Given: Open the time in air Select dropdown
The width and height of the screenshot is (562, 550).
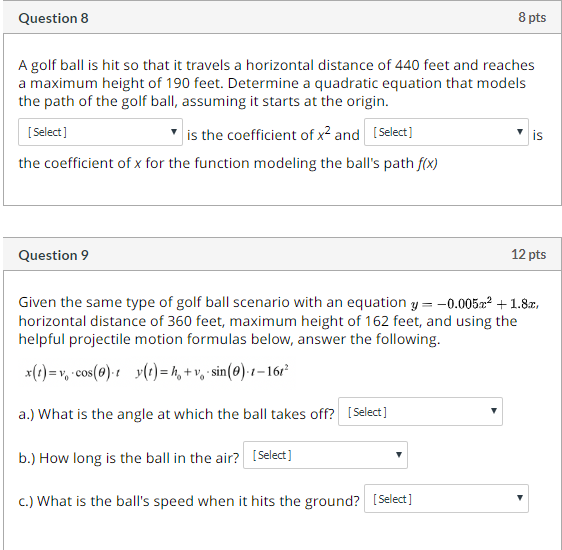Looking at the screenshot, I should click(x=325, y=455).
